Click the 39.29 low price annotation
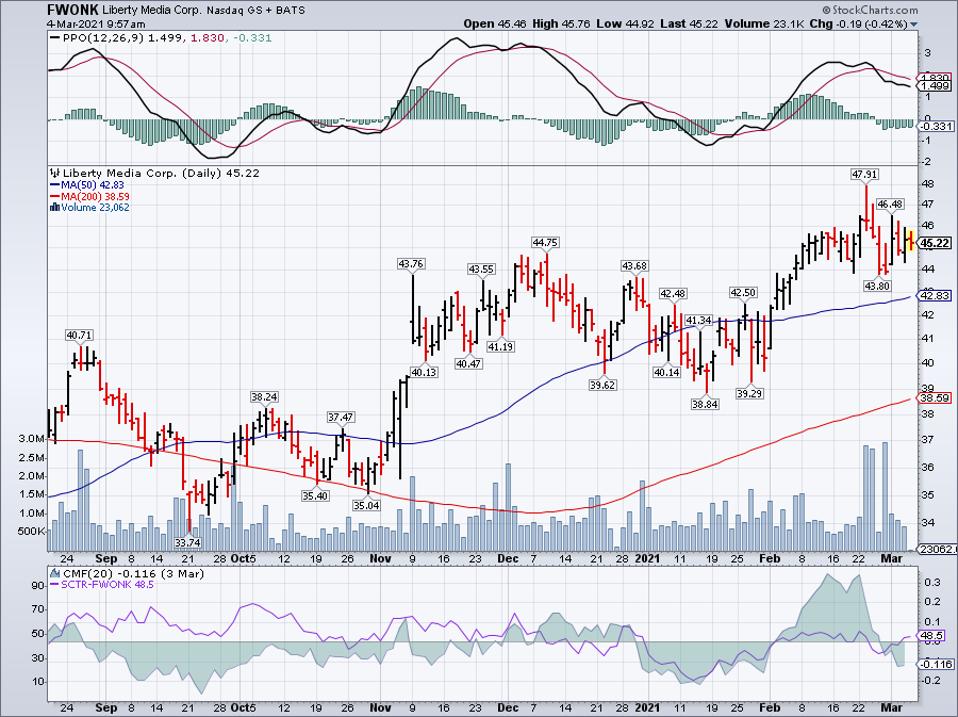958x717 pixels. coord(750,394)
